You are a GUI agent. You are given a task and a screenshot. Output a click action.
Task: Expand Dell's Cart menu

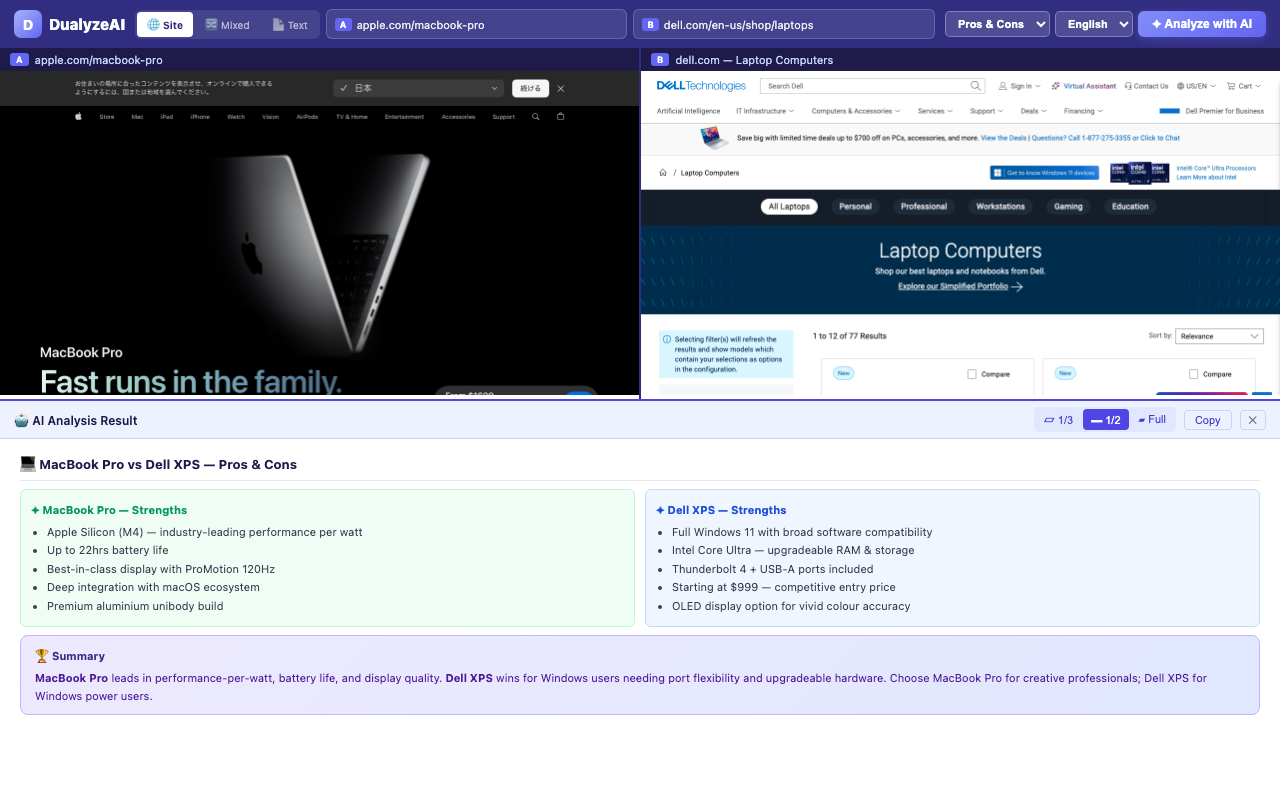point(1245,86)
